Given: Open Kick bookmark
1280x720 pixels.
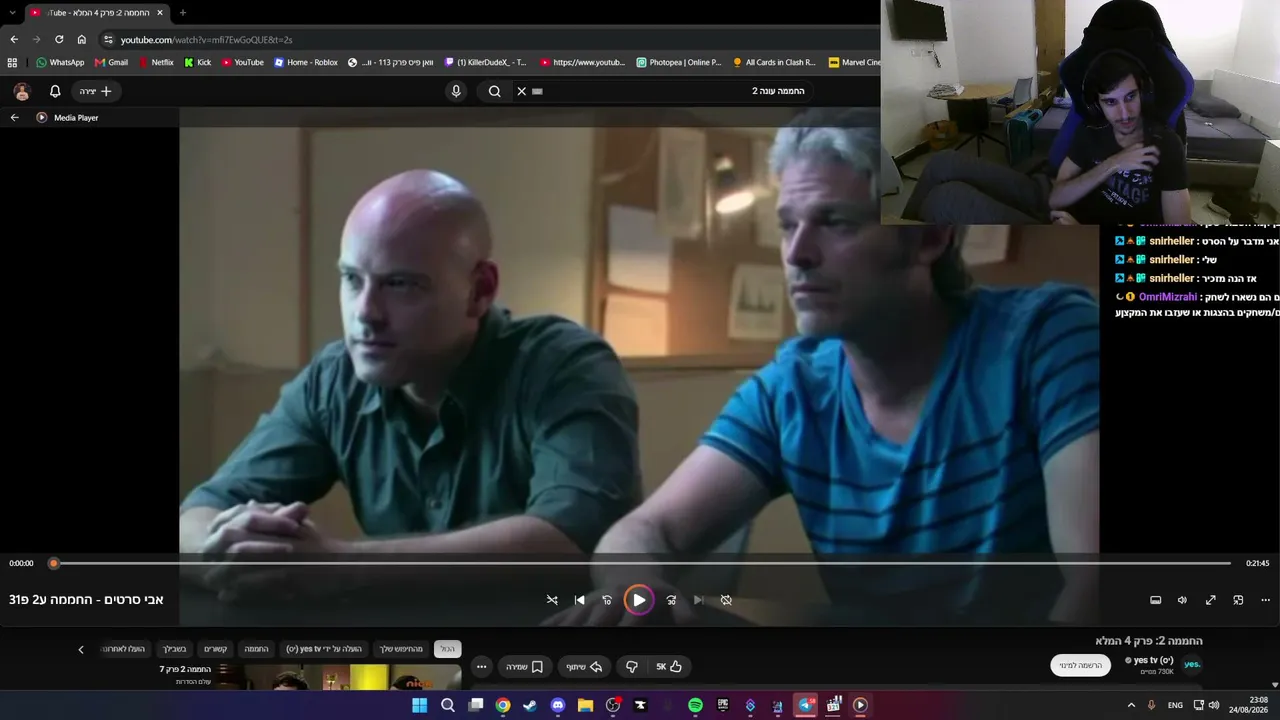Looking at the screenshot, I should point(197,62).
